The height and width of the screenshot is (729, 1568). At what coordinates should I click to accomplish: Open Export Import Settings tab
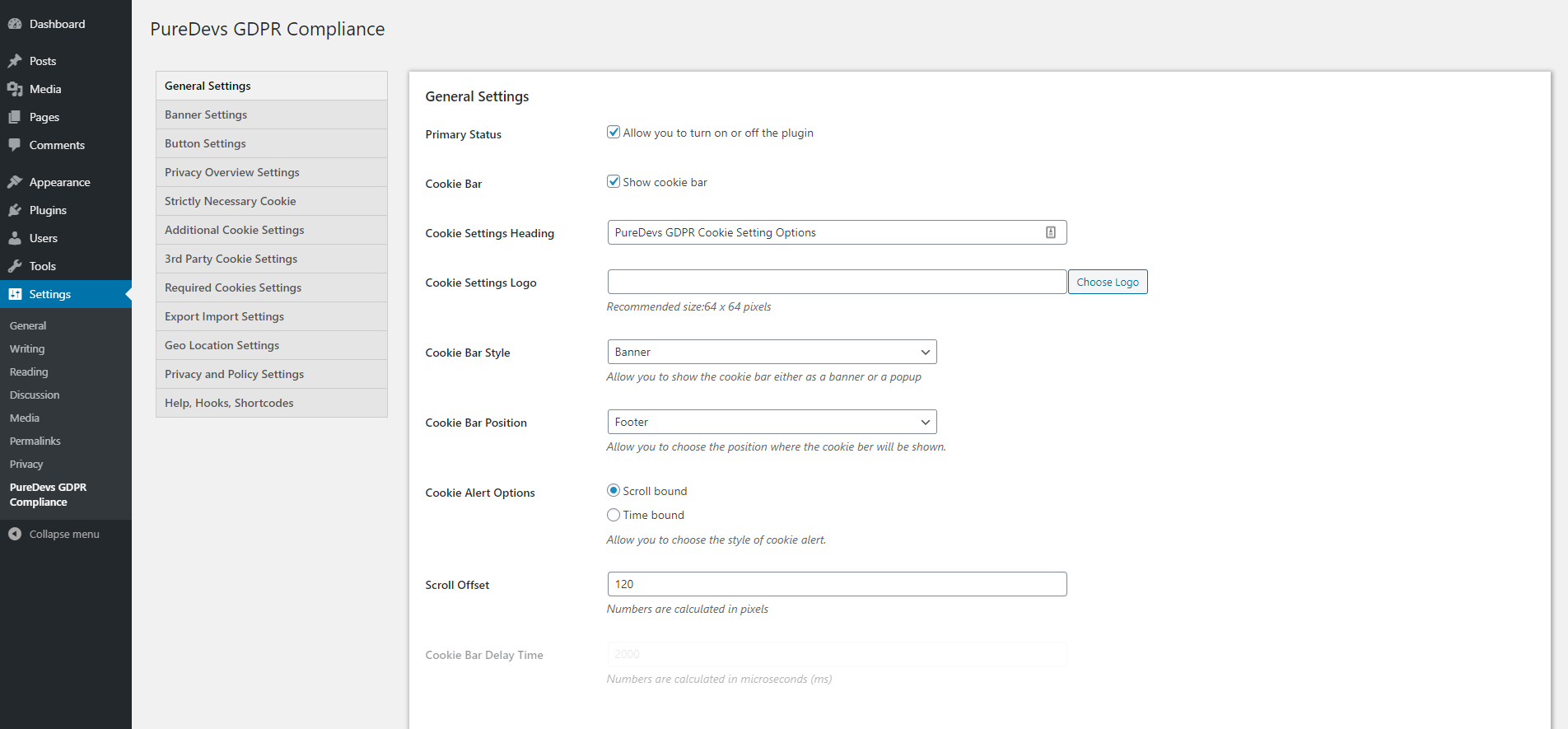(x=272, y=316)
